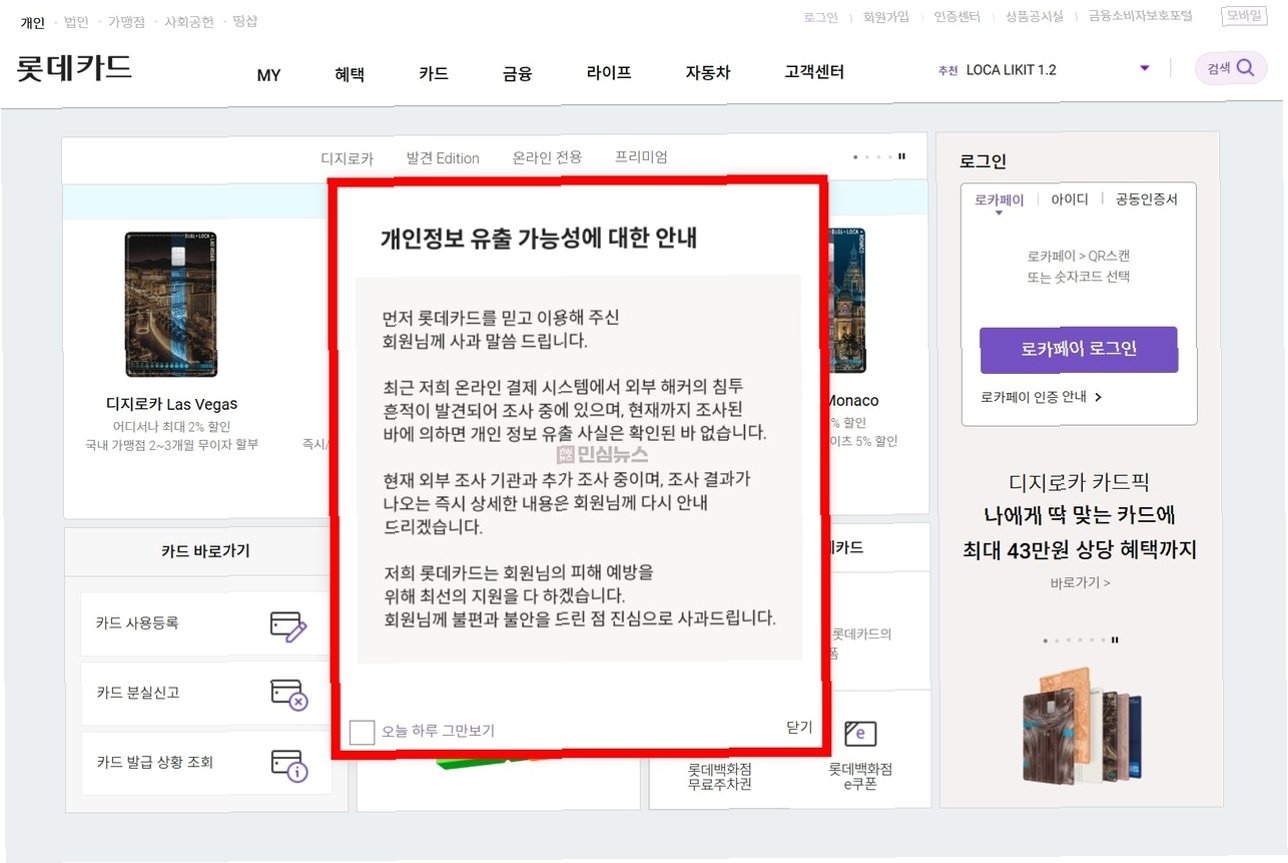This screenshot has width=1288, height=863.
Task: Switch to the 프리미엄 tab
Action: 641,157
